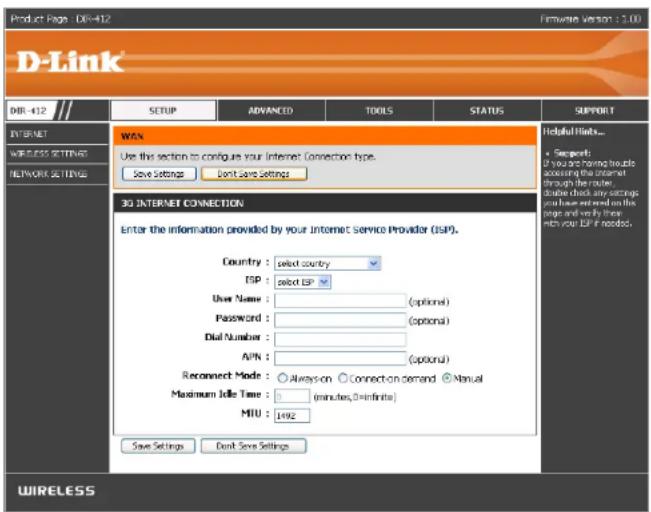Image resolution: width=651 pixels, height=512 pixels.
Task: Switch to the ADVANCED tab
Action: click(271, 110)
